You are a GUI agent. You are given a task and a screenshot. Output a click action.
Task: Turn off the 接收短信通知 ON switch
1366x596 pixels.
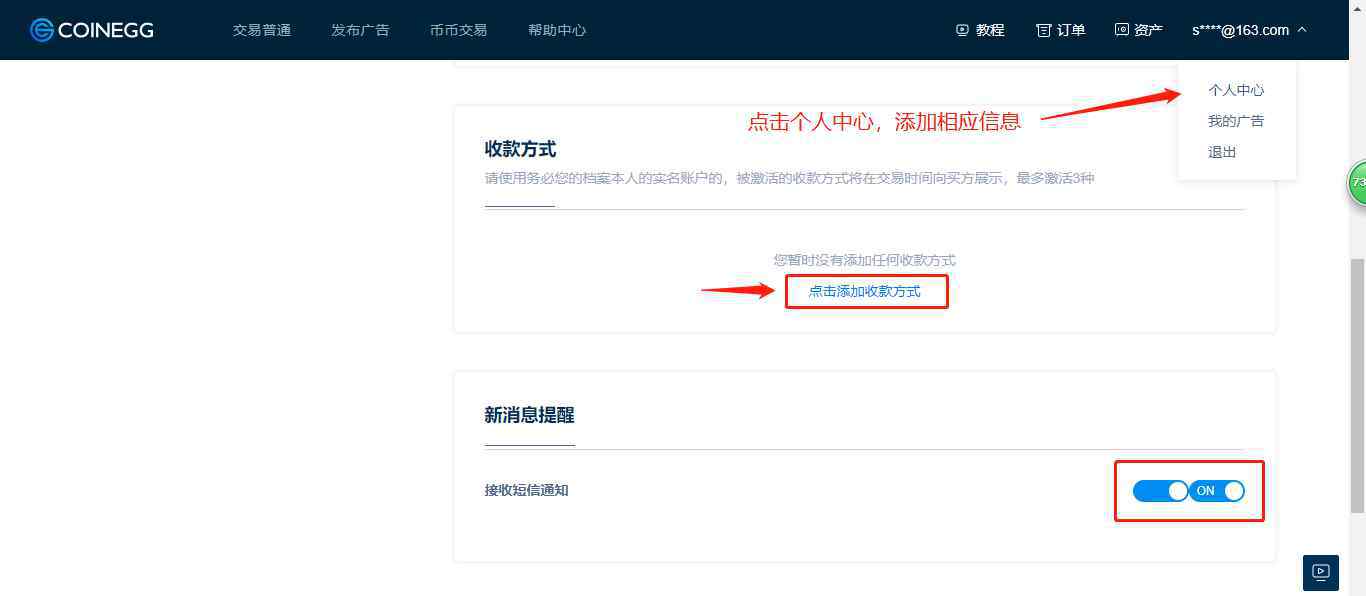point(1217,491)
